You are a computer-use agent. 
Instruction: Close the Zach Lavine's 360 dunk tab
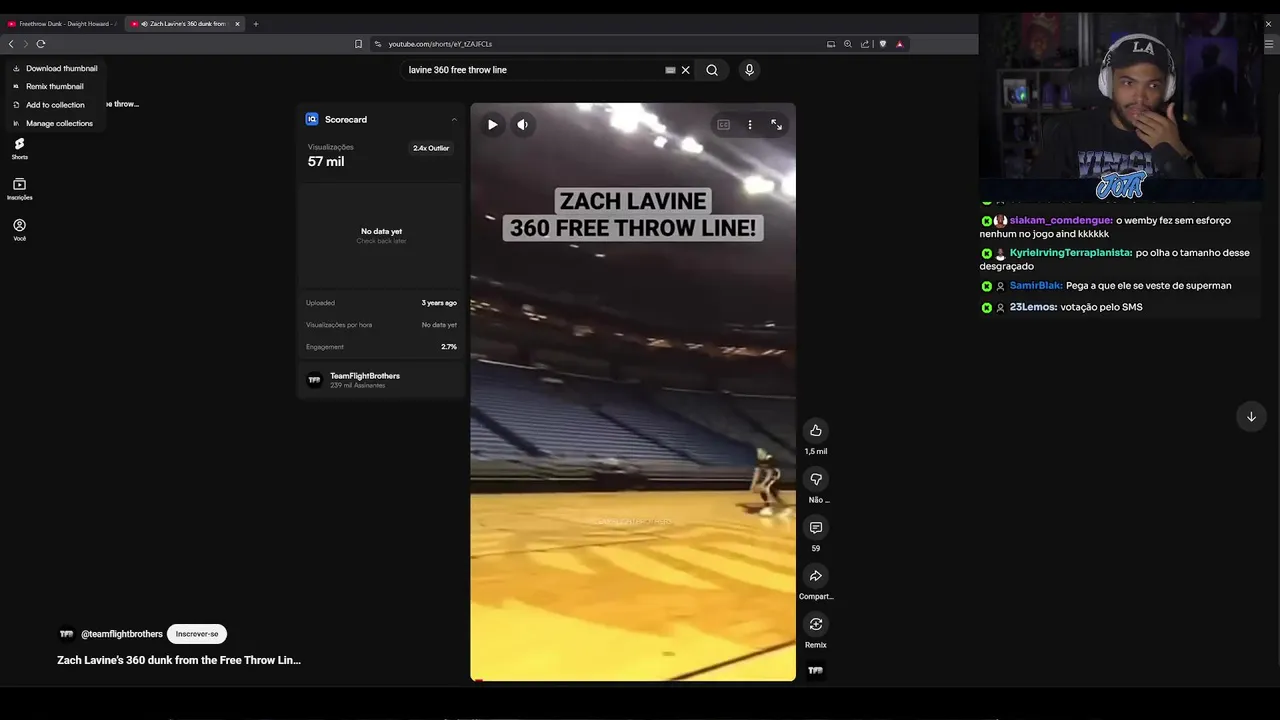click(237, 24)
